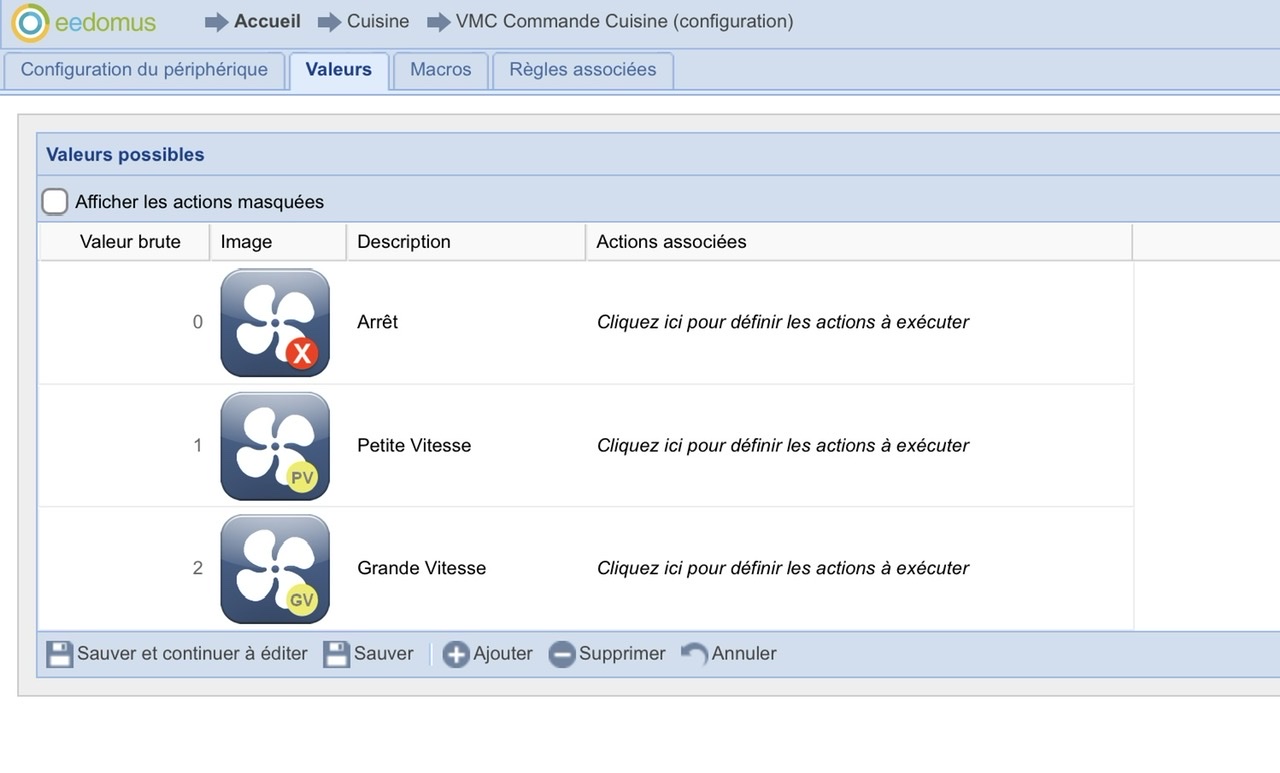The height and width of the screenshot is (773, 1280).
Task: Open the Règles associées tab
Action: (582, 70)
